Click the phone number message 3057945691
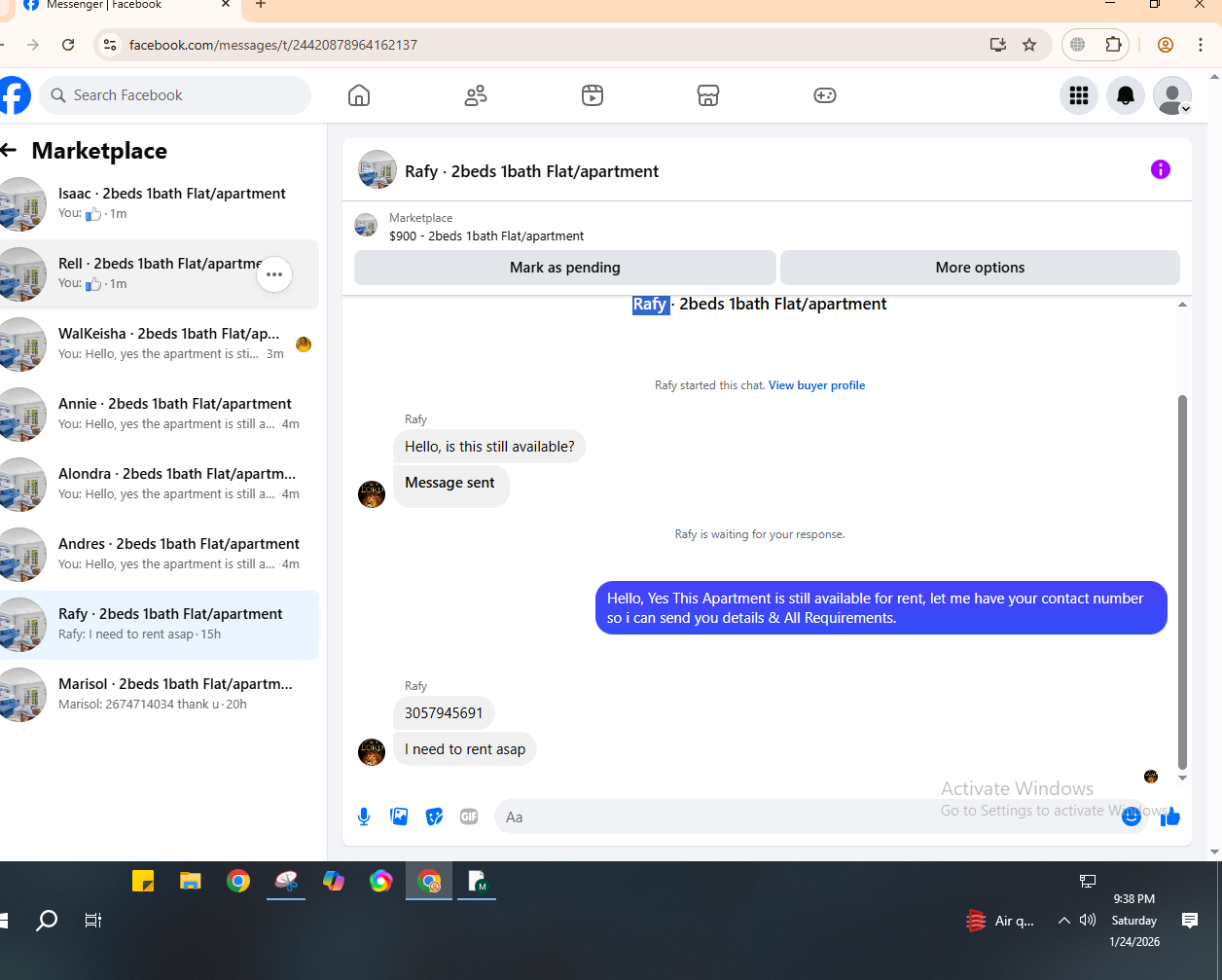Image resolution: width=1222 pixels, height=980 pixels. pos(444,713)
